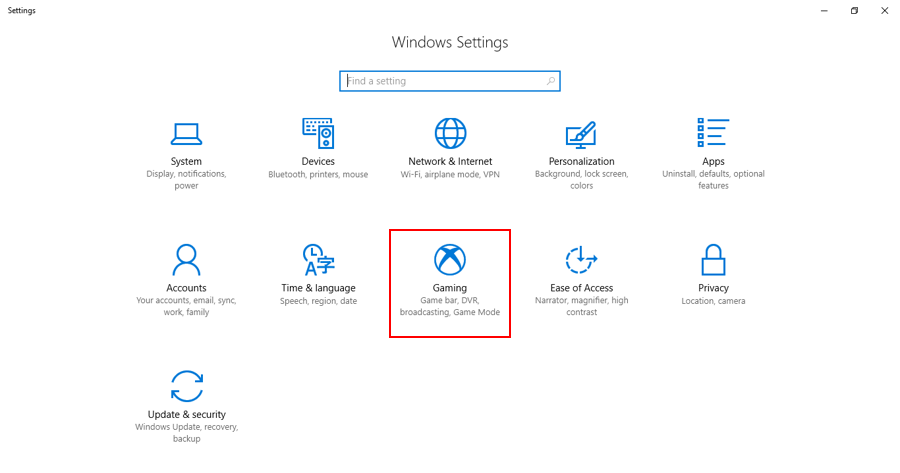Open Apps list icon
The image size is (900, 473).
(713, 132)
